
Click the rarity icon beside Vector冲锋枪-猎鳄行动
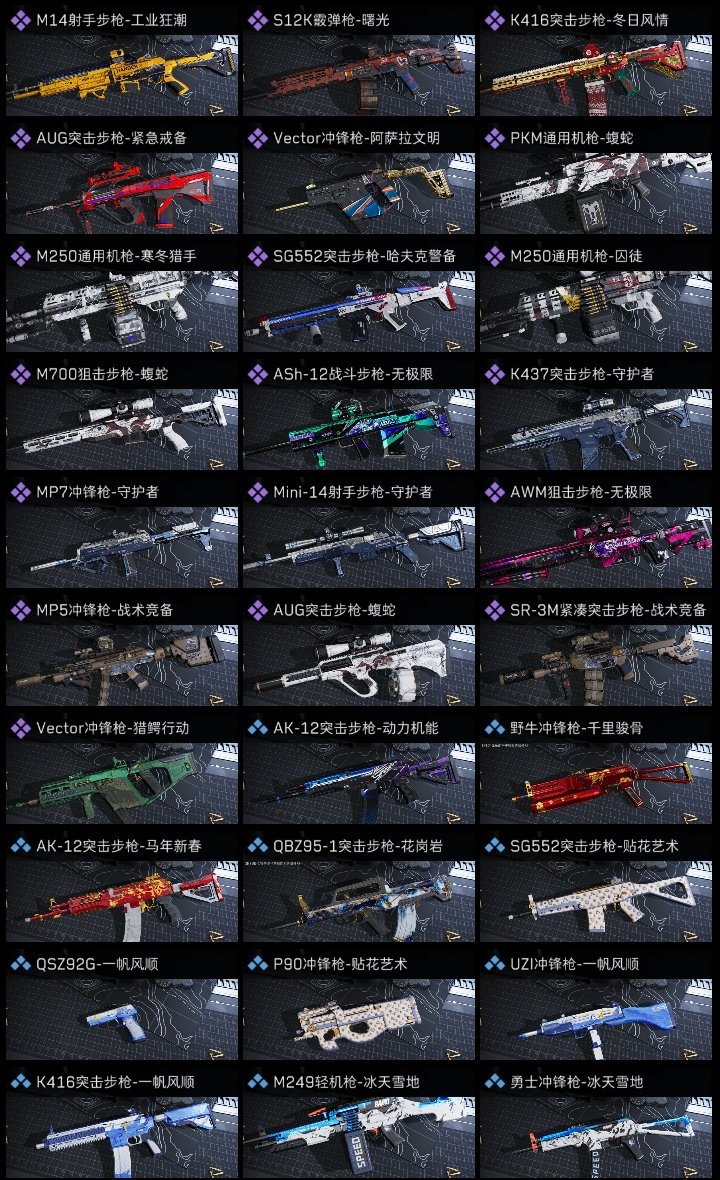20,728
